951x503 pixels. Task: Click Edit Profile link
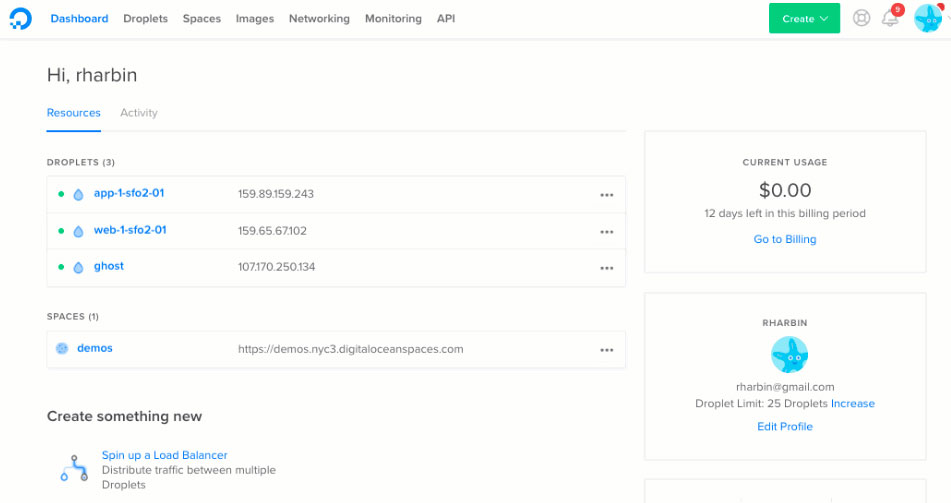(x=785, y=427)
